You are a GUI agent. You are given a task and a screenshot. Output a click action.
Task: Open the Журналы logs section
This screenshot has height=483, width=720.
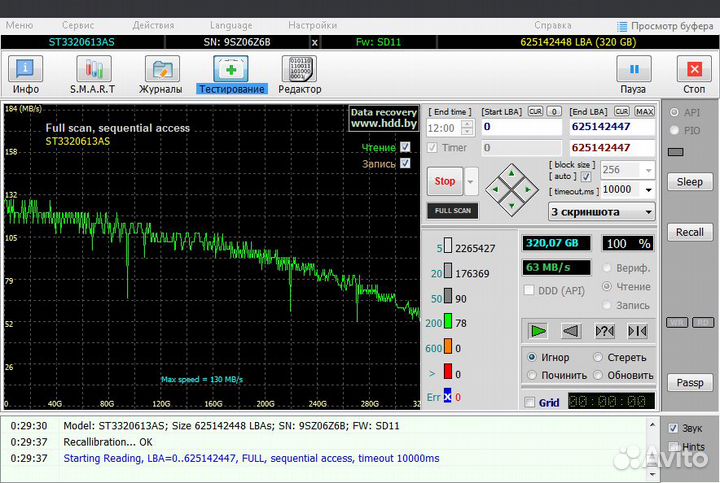point(161,70)
